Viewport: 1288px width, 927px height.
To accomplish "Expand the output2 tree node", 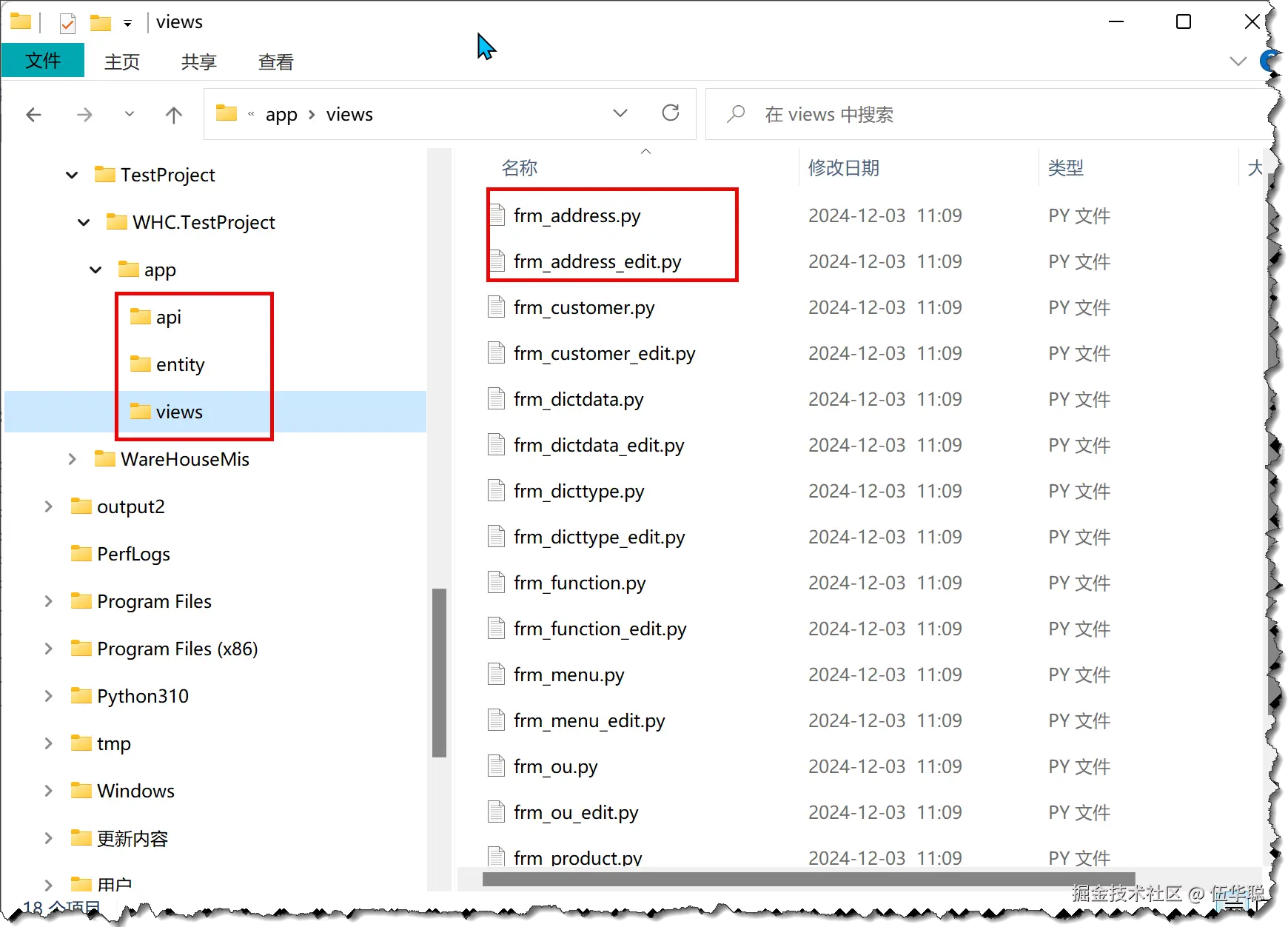I will pyautogui.click(x=48, y=506).
